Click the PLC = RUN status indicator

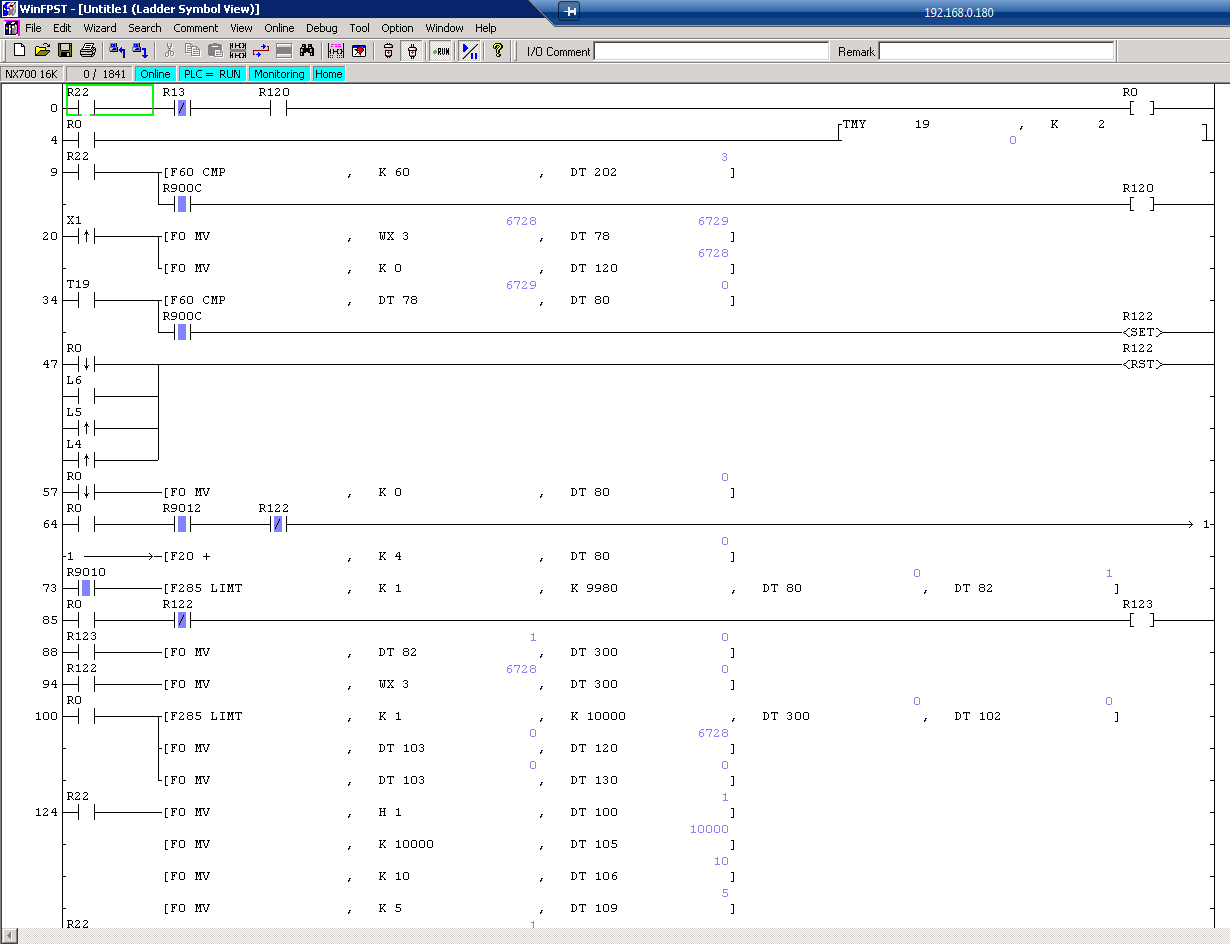[212, 74]
